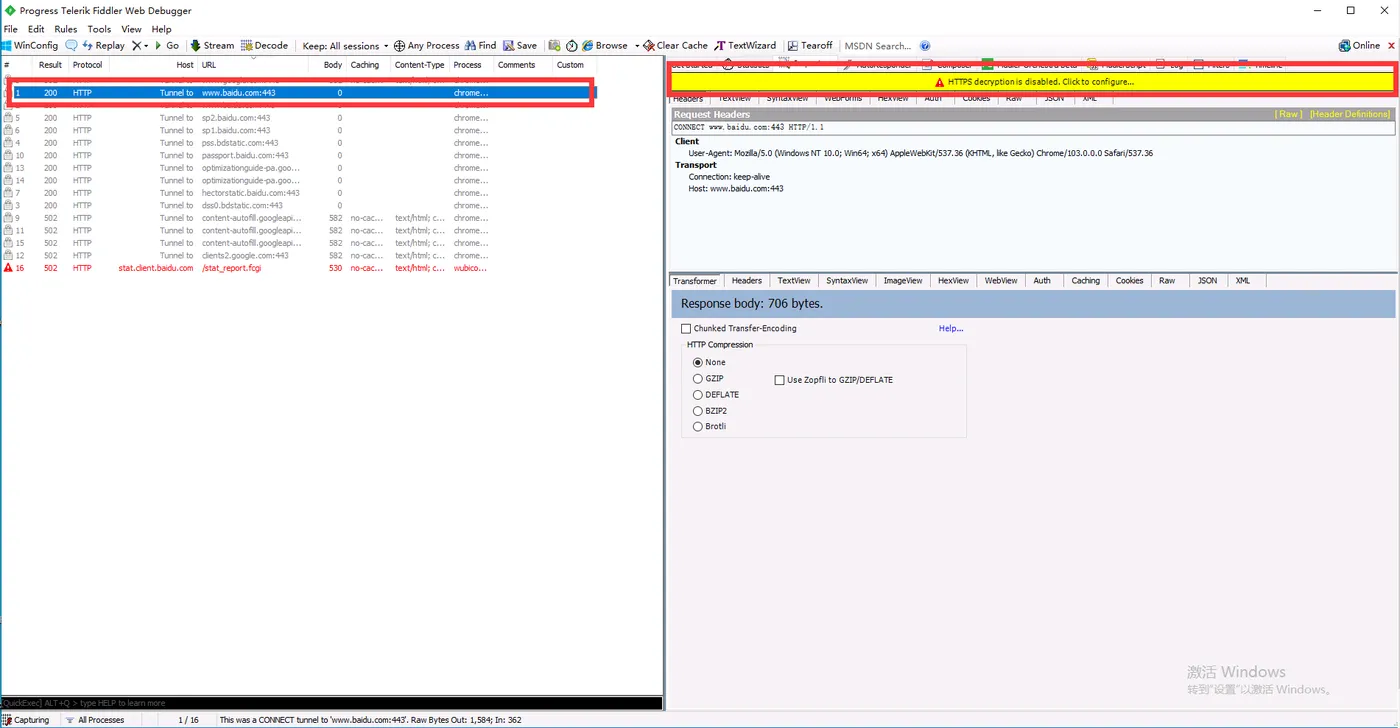1400x728 pixels.
Task: Toggle Stream mode in toolbar
Action: tap(212, 46)
